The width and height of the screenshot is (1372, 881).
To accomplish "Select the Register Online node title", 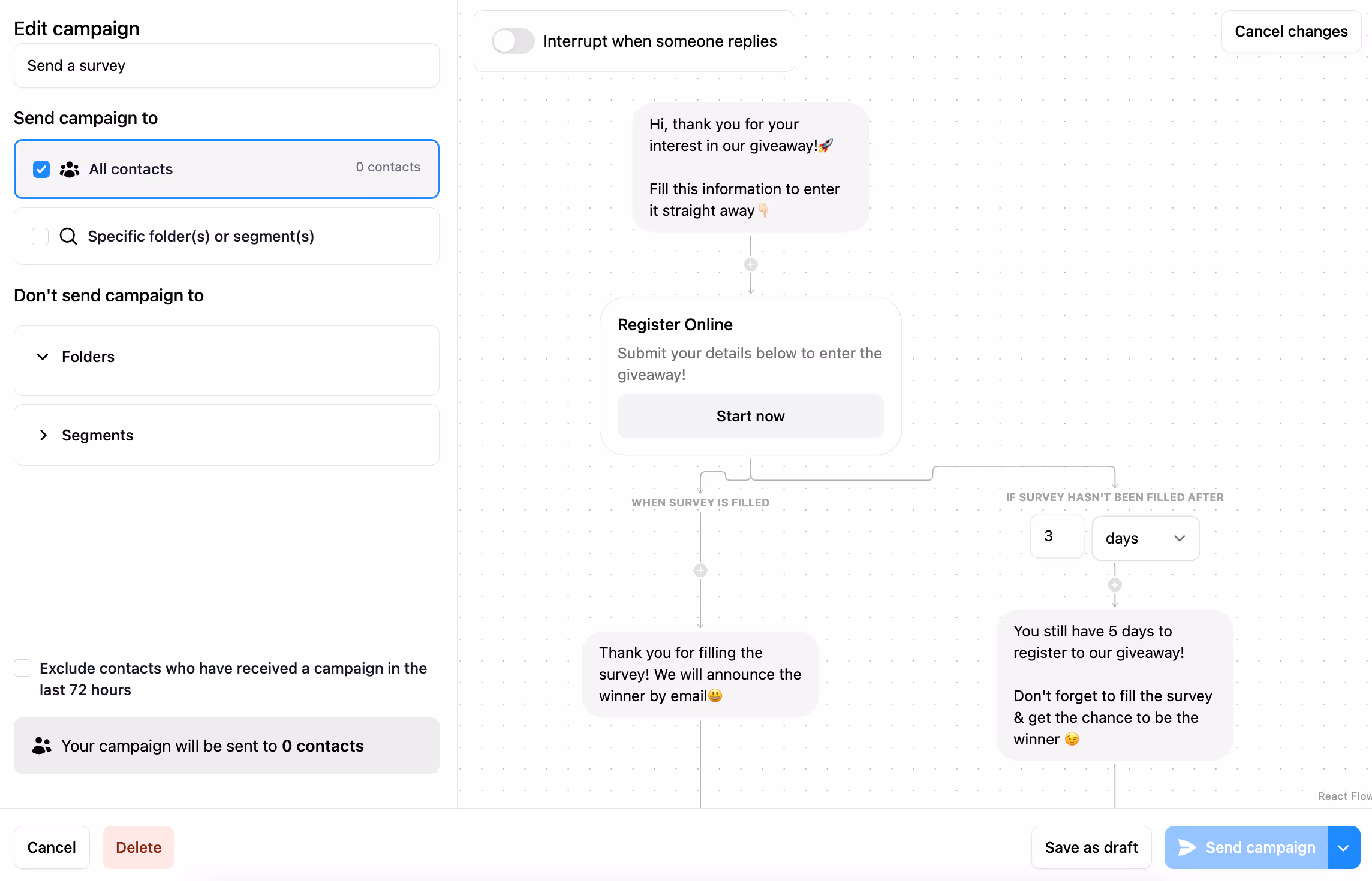I will pyautogui.click(x=675, y=324).
